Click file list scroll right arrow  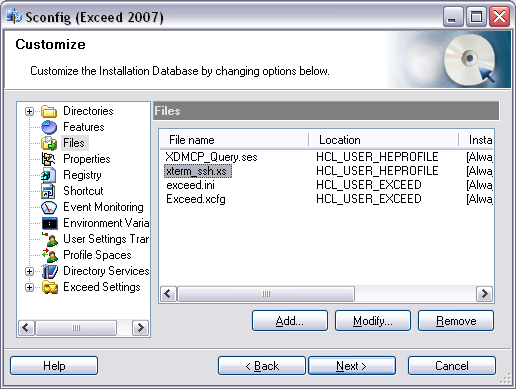(x=485, y=294)
